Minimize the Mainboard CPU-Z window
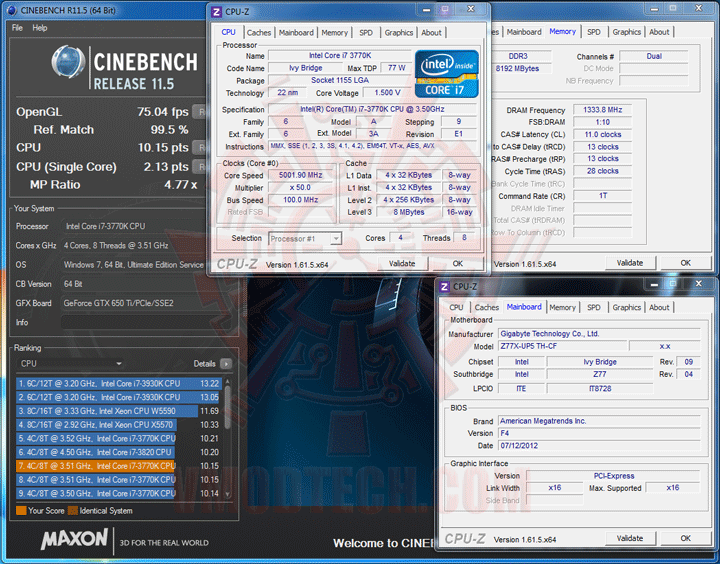The height and width of the screenshot is (564, 720). coord(654,284)
